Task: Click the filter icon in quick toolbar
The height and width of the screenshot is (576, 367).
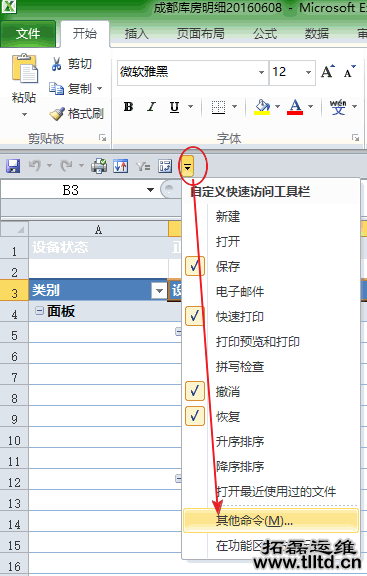Action: point(143,166)
